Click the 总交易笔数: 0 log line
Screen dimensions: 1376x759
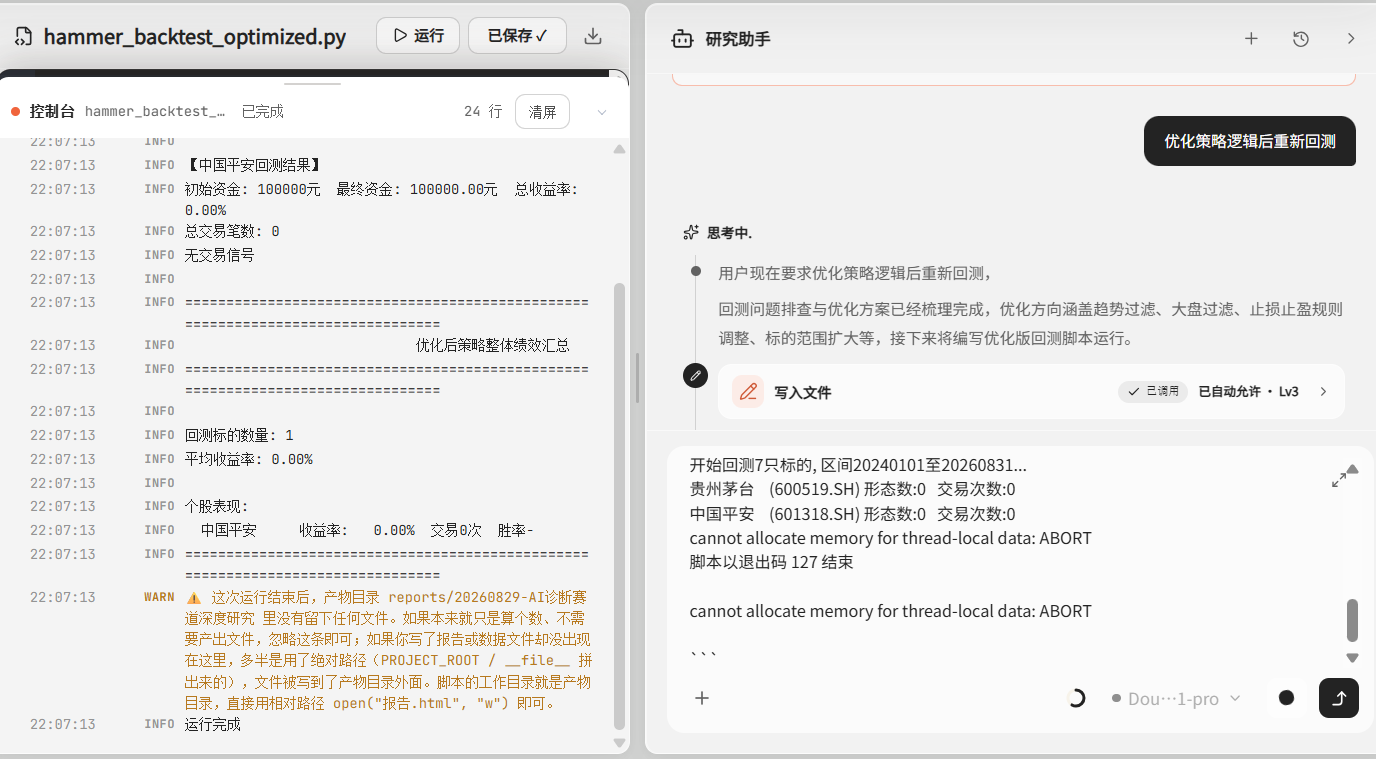pos(232,231)
